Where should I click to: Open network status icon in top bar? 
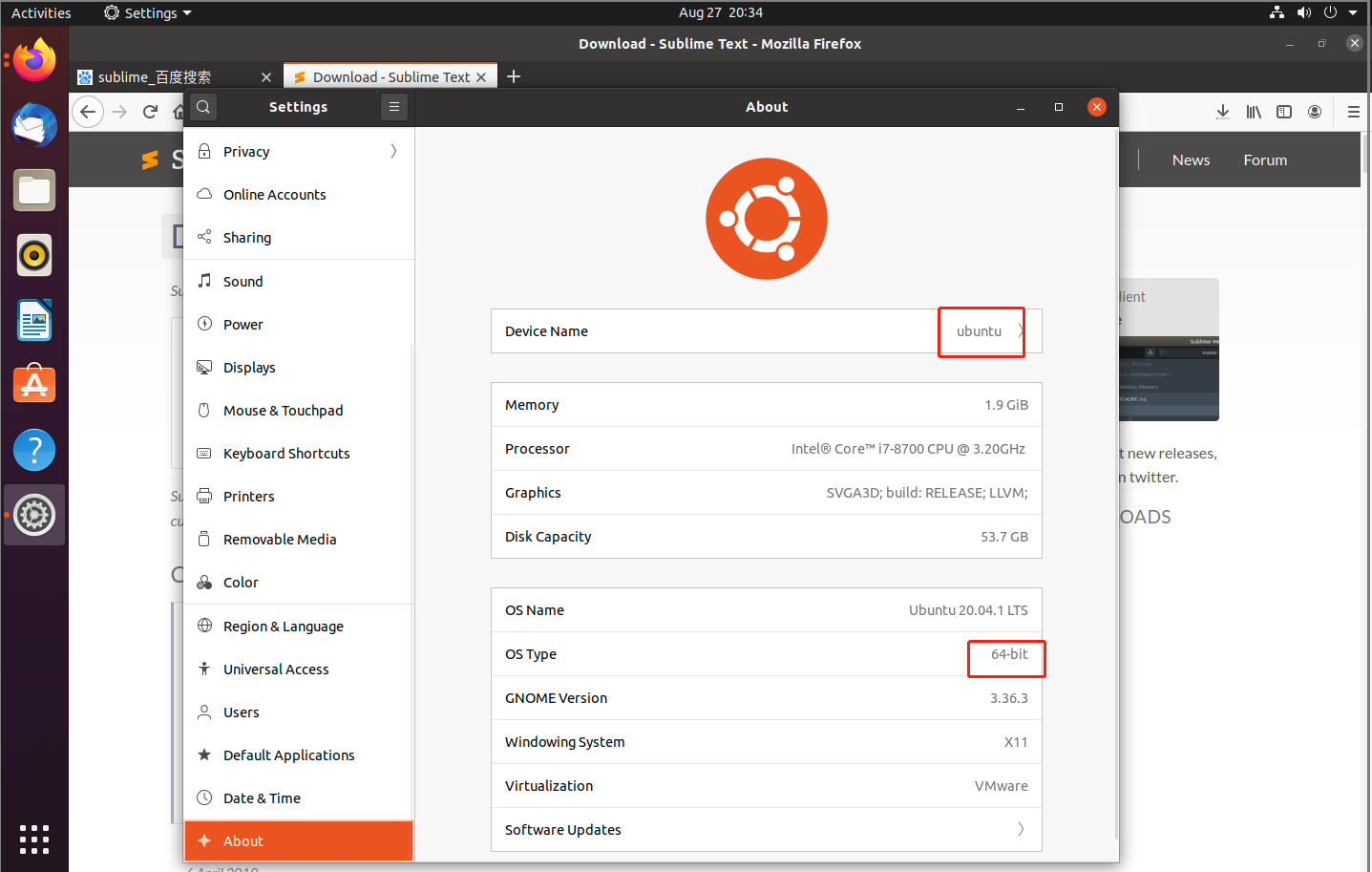pos(1277,12)
